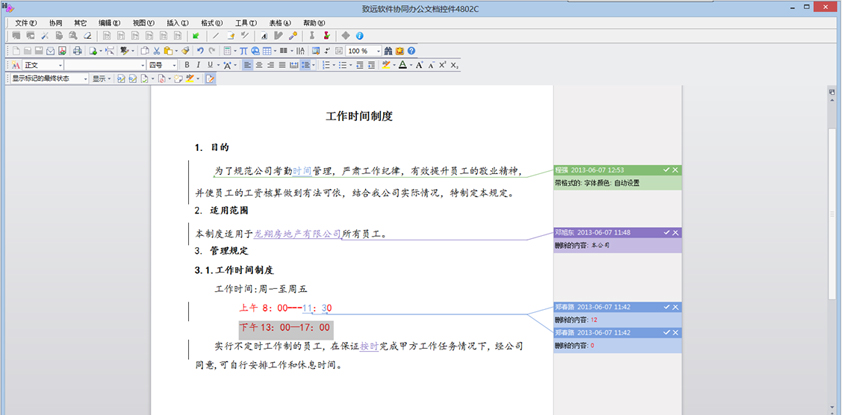Screen dimensions: 842x415
Task: Open Find with the binoculars icon
Action: point(388,51)
